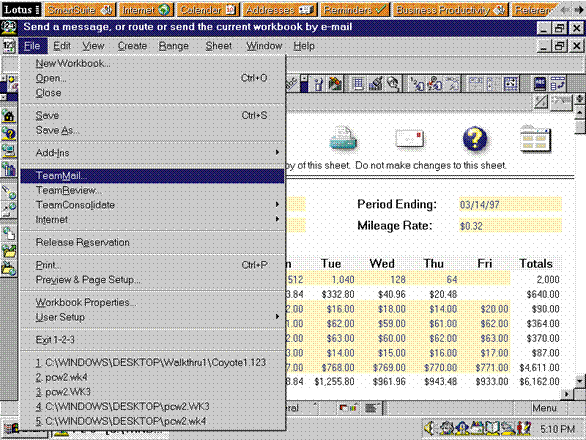Click the blue question mark help icon
The width and height of the screenshot is (586, 440).
pyautogui.click(x=475, y=139)
